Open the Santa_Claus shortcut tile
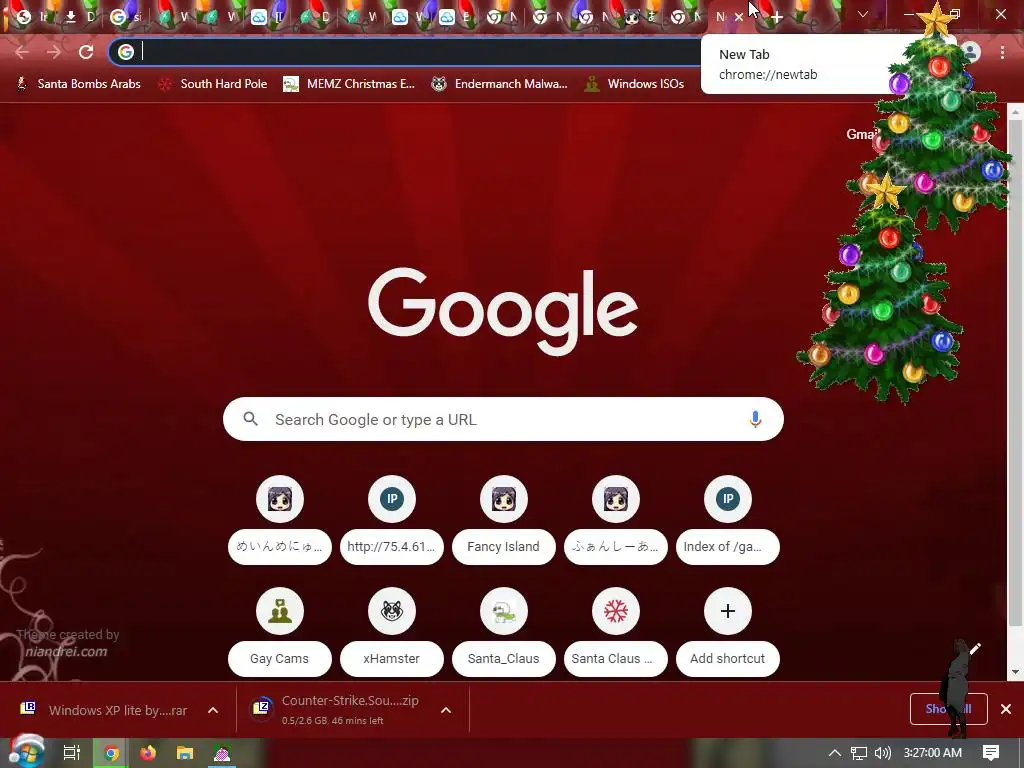The width and height of the screenshot is (1024, 768). [504, 632]
